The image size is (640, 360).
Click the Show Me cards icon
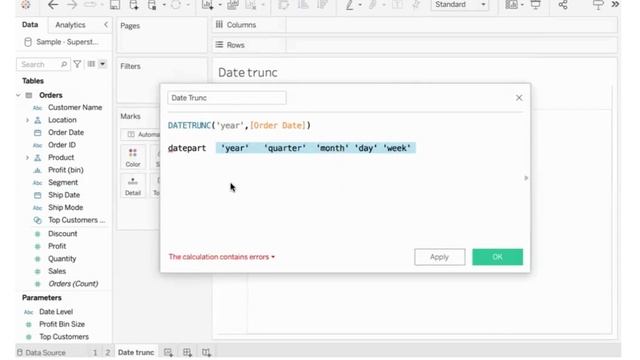[x=511, y=5]
